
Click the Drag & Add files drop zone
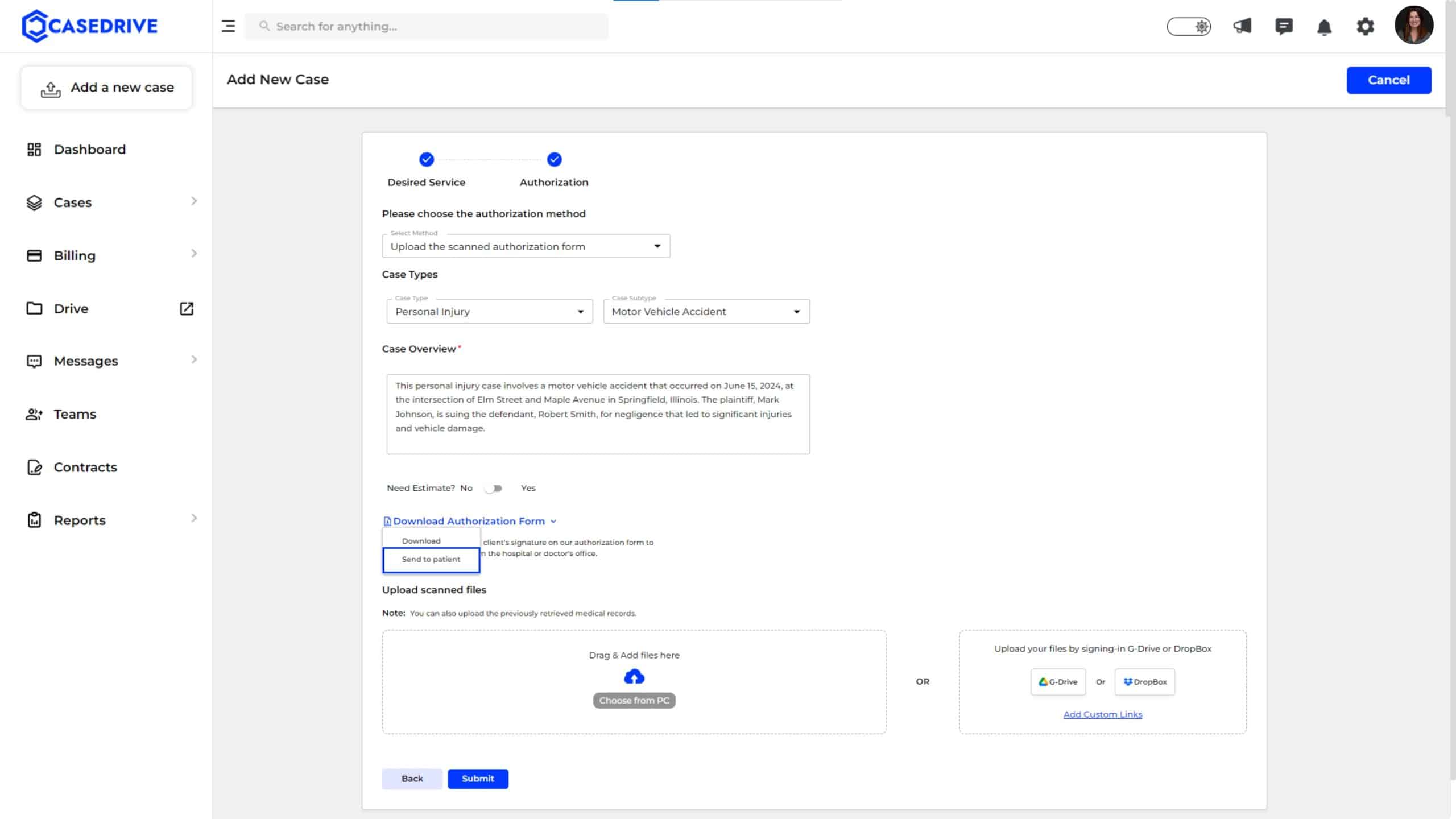(634, 682)
